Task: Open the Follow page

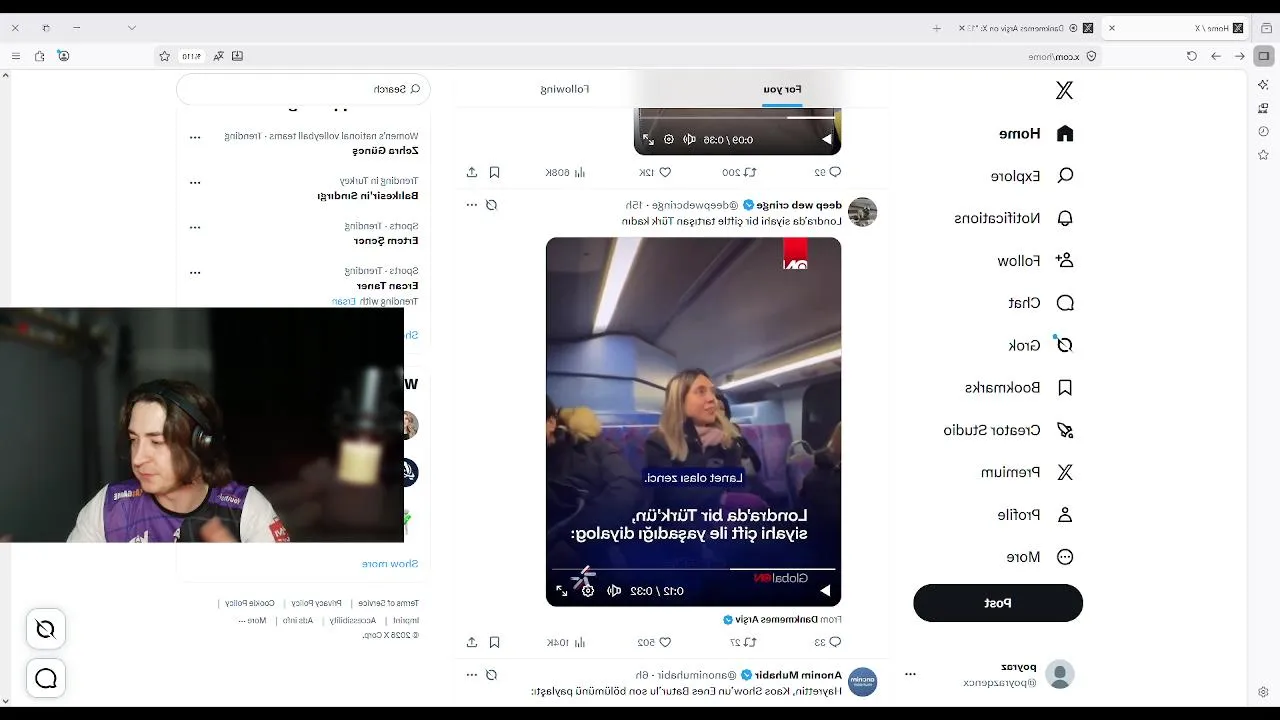Action: (1035, 261)
